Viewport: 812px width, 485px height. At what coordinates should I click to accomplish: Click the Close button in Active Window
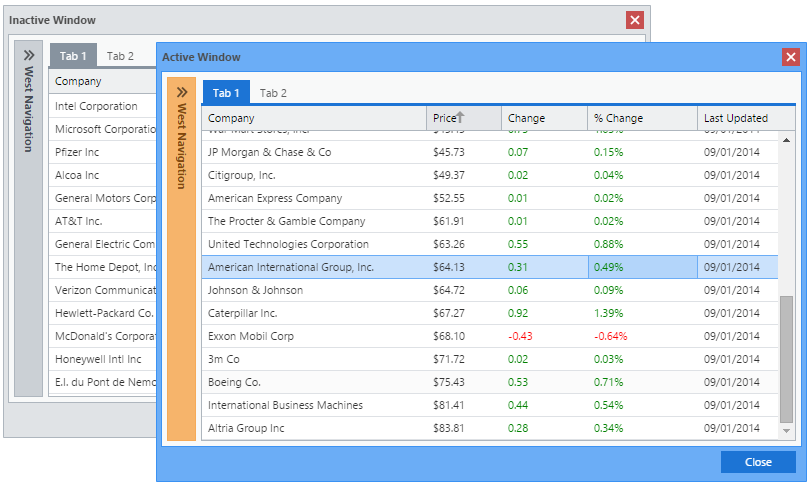click(x=758, y=462)
